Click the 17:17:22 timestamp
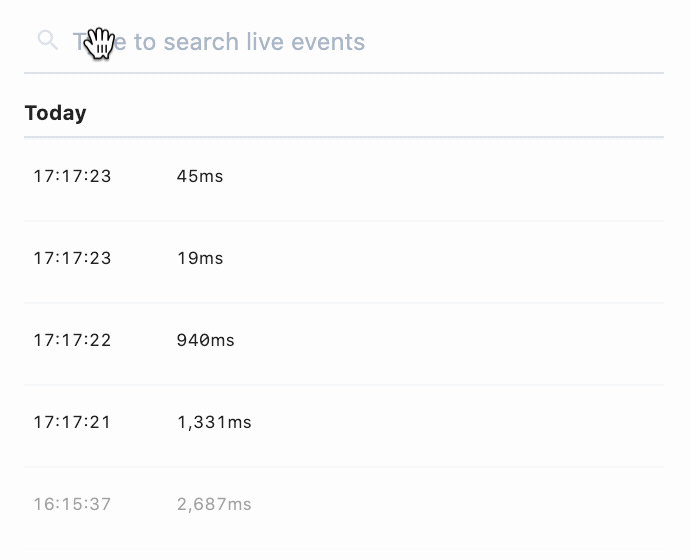 72,341
